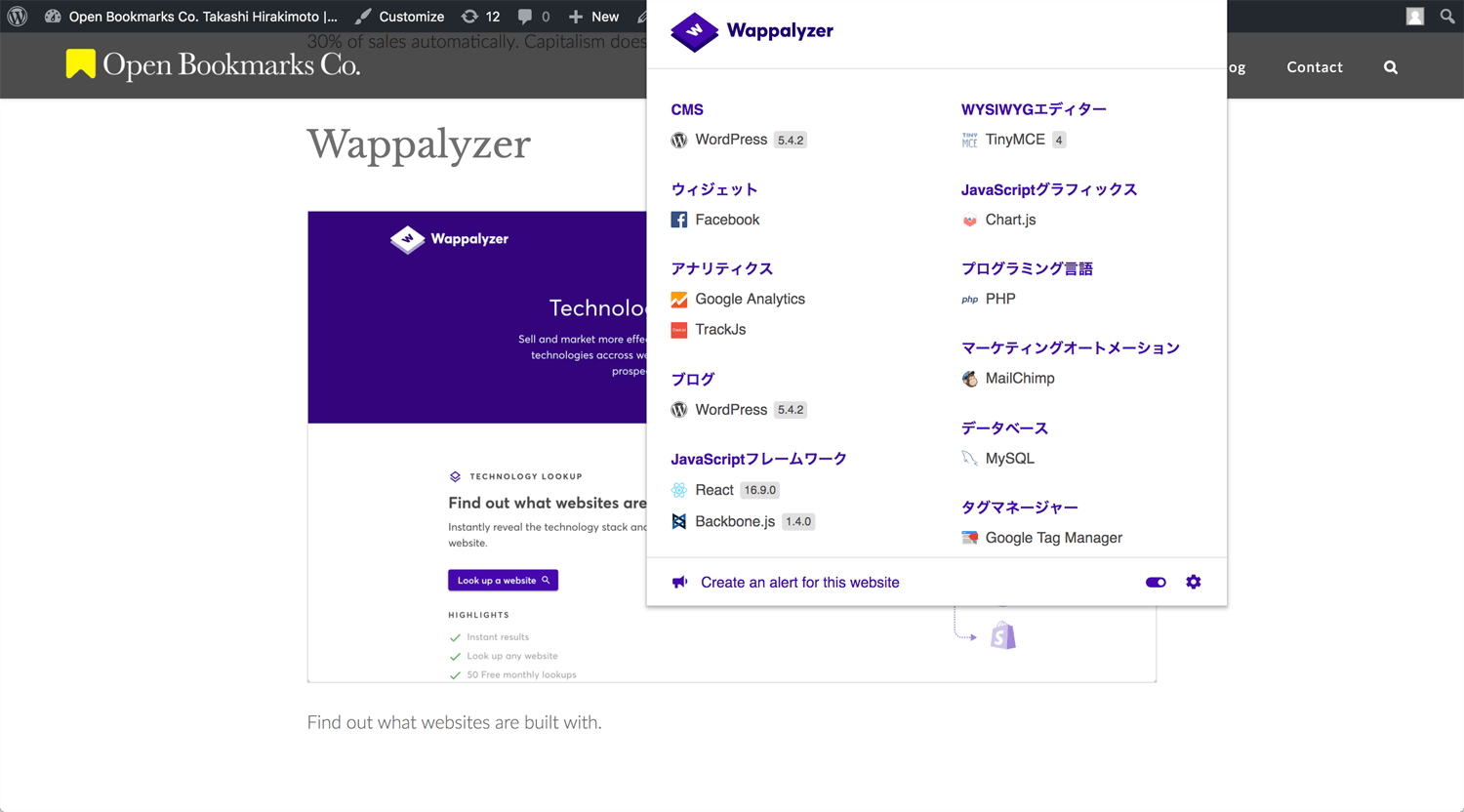Select the アナリティクス category heading
1464x812 pixels.
[722, 268]
